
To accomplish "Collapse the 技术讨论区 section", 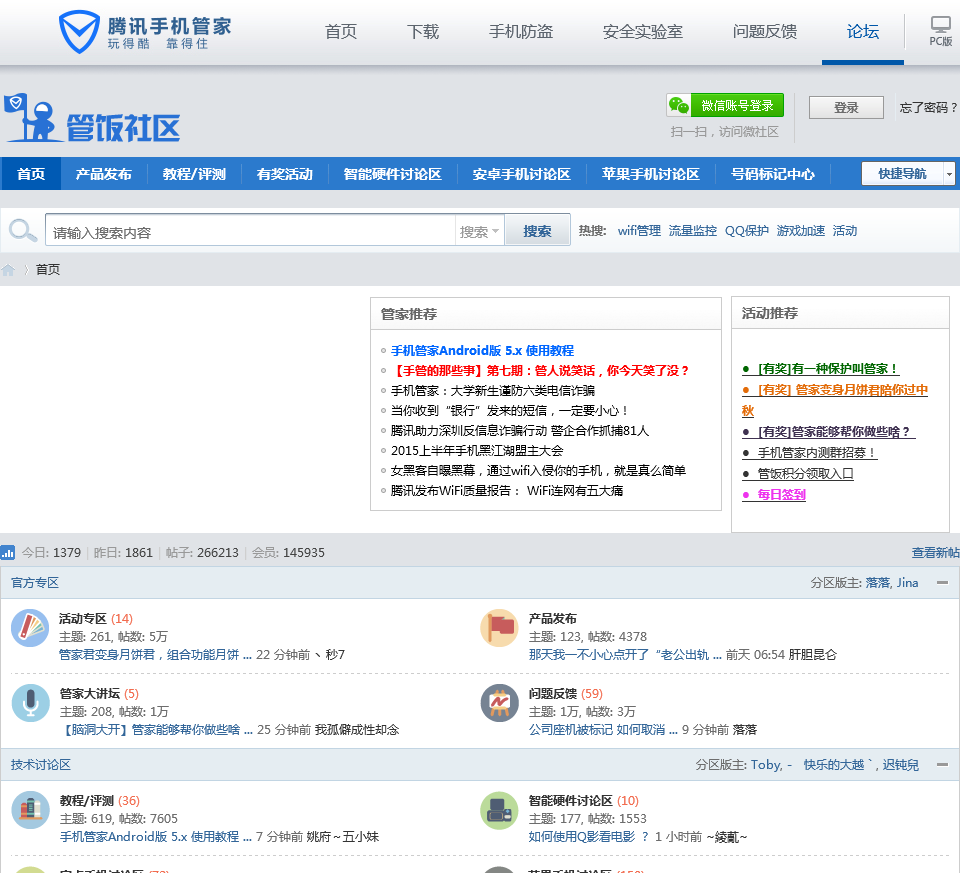I will tap(942, 765).
